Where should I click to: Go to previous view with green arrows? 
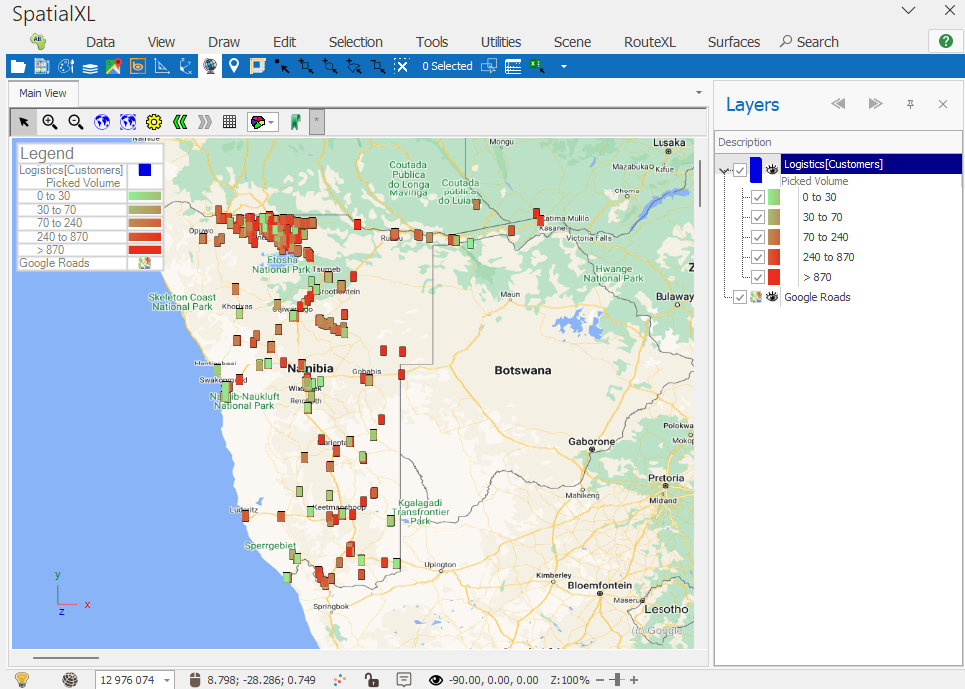179,122
